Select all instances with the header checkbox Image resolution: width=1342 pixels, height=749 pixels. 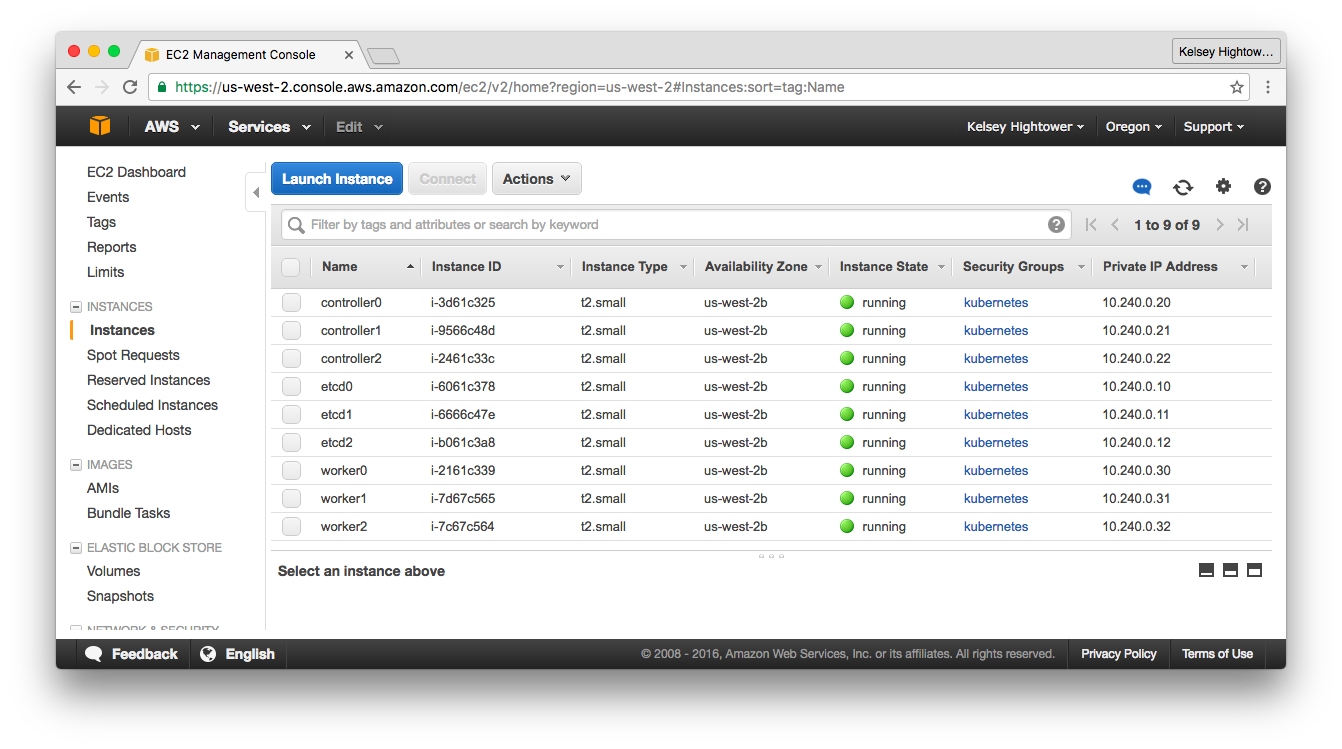coord(289,267)
